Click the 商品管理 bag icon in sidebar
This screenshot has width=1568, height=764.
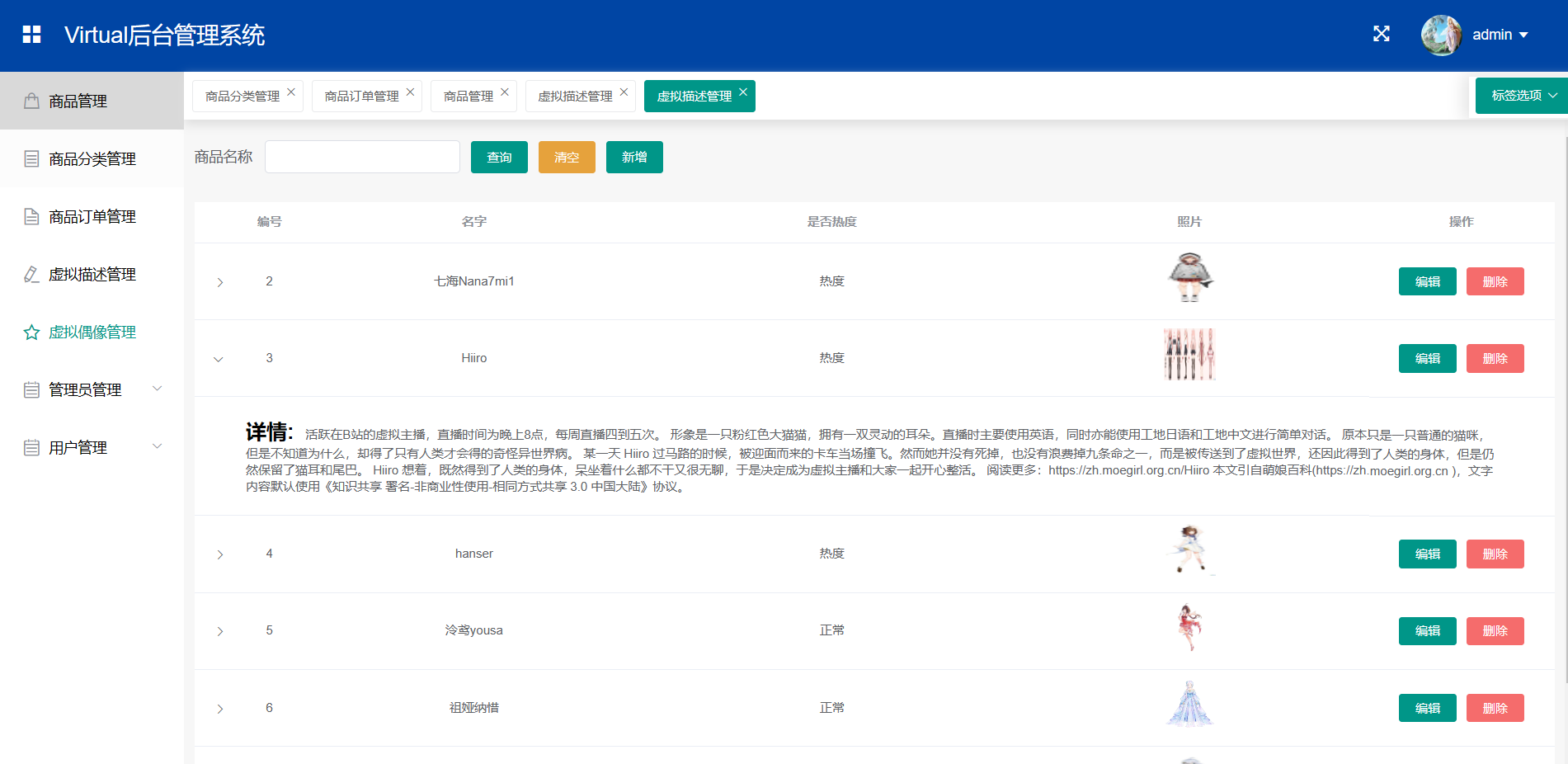(31, 101)
